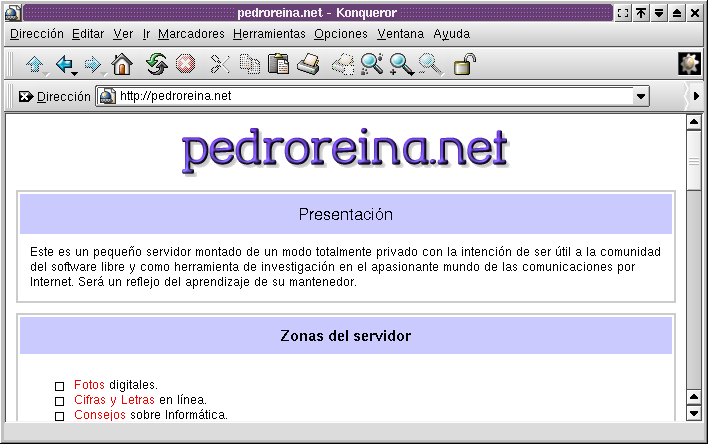Open the Marcadores menu
Image resolution: width=708 pixels, height=444 pixels.
coord(191,33)
